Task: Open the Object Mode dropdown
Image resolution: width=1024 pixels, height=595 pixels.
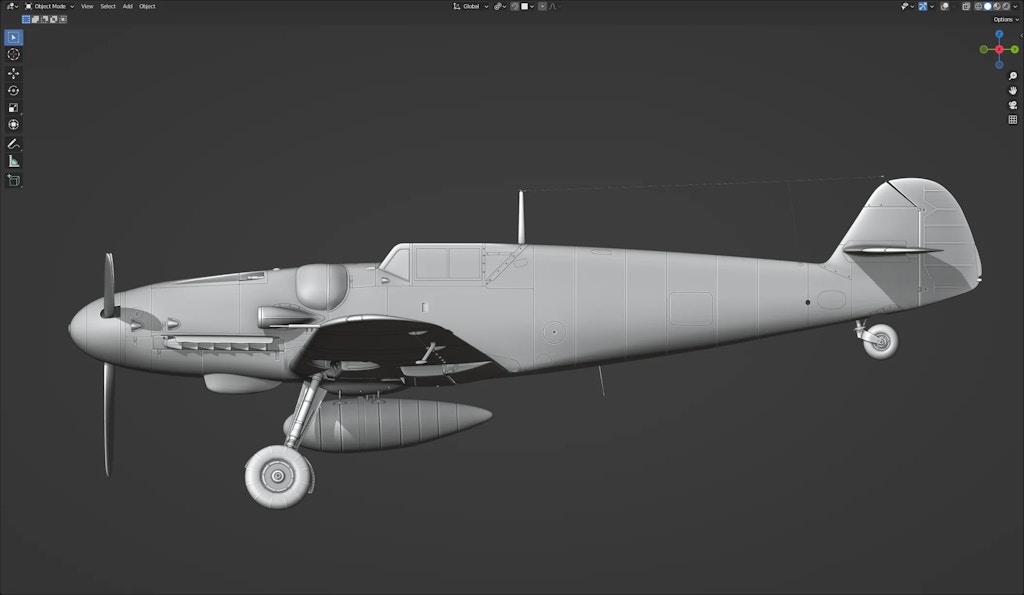Action: click(x=49, y=6)
